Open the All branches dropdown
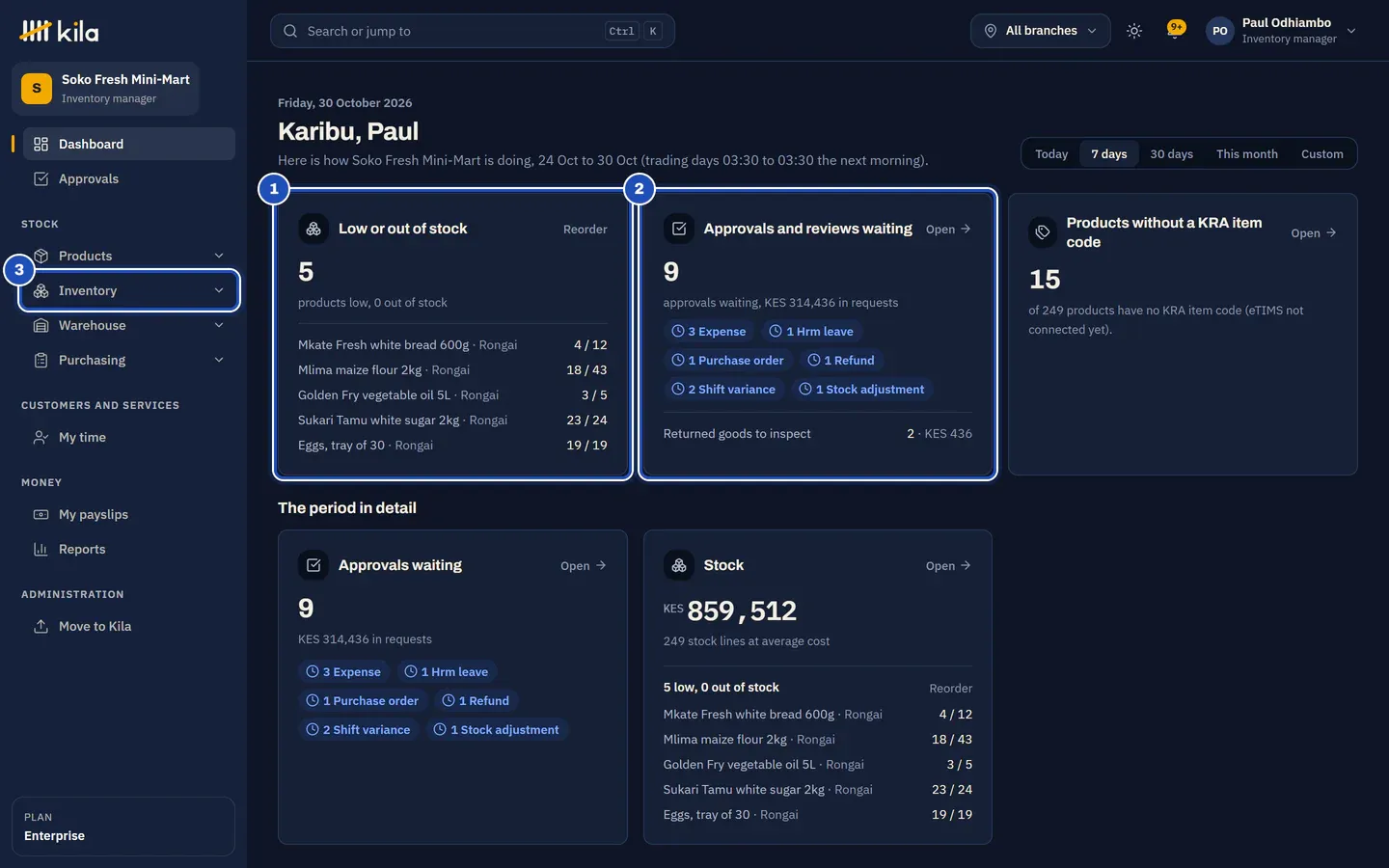The image size is (1389, 868). point(1040,31)
